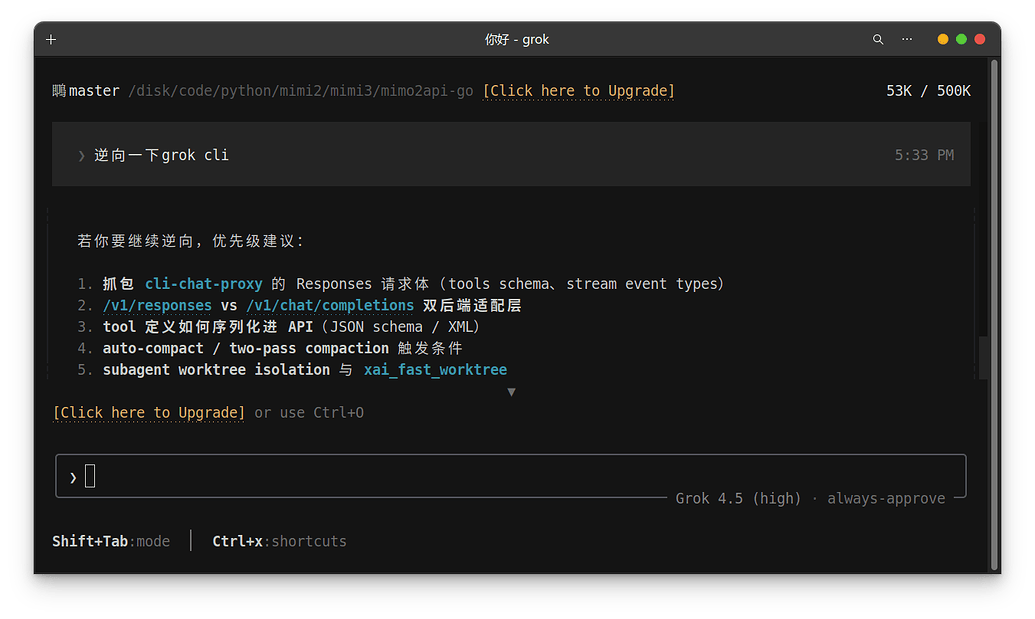Click the 53K / 500K token counter

[x=928, y=91]
